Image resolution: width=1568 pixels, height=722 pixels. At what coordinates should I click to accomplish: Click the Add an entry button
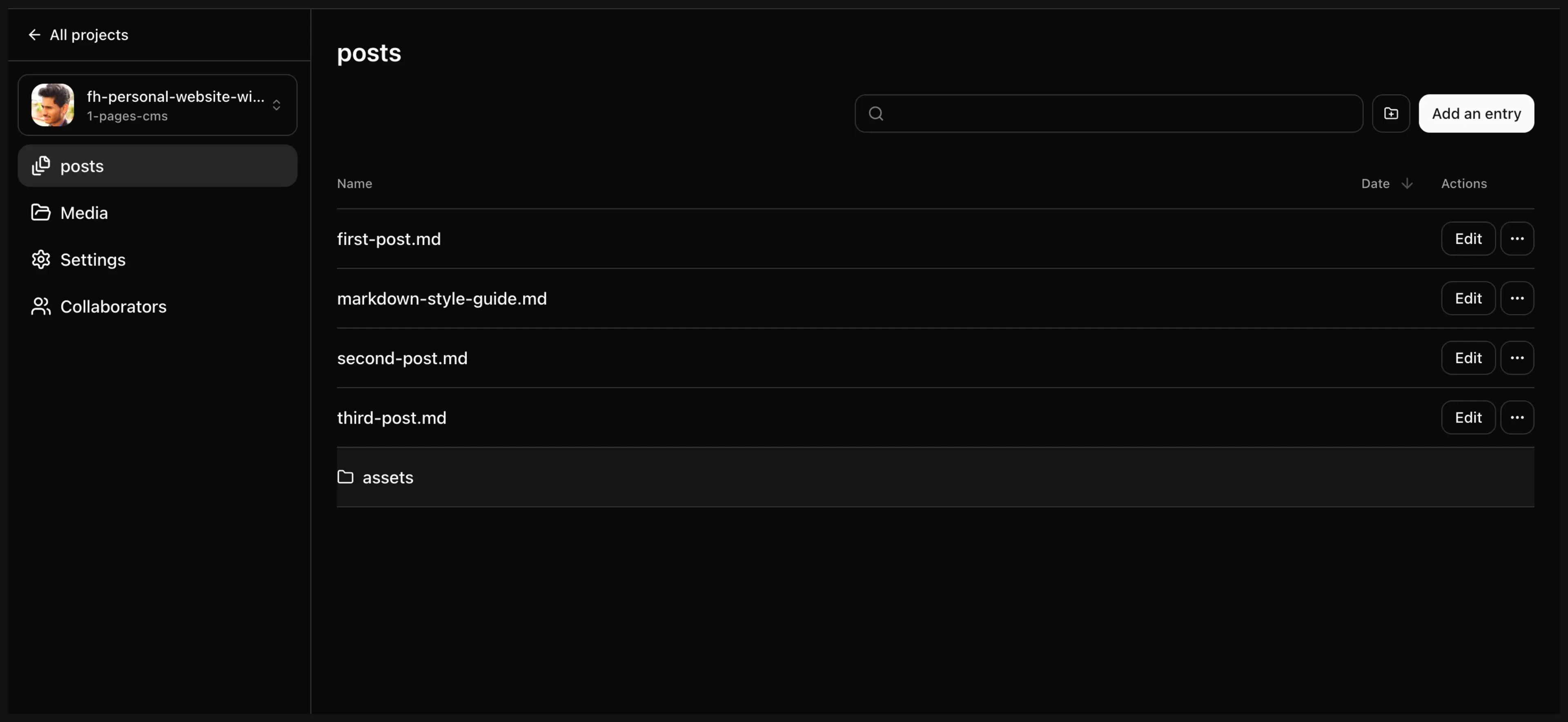tap(1476, 113)
